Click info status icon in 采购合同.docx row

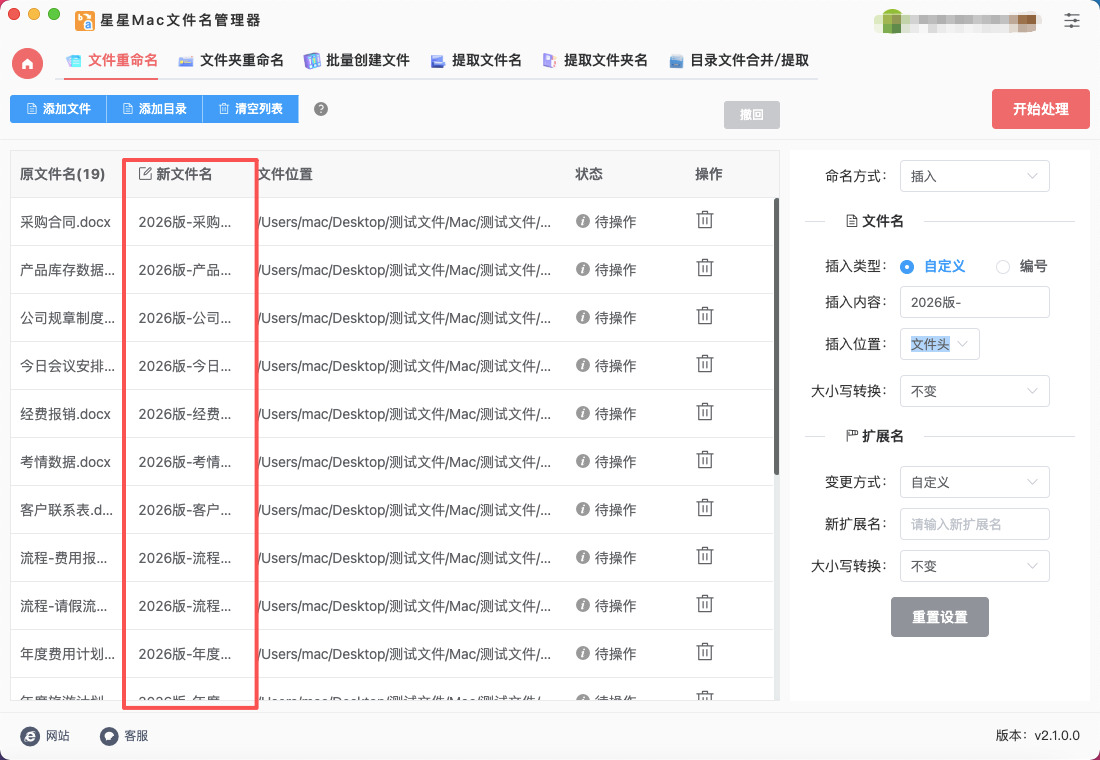coord(582,221)
